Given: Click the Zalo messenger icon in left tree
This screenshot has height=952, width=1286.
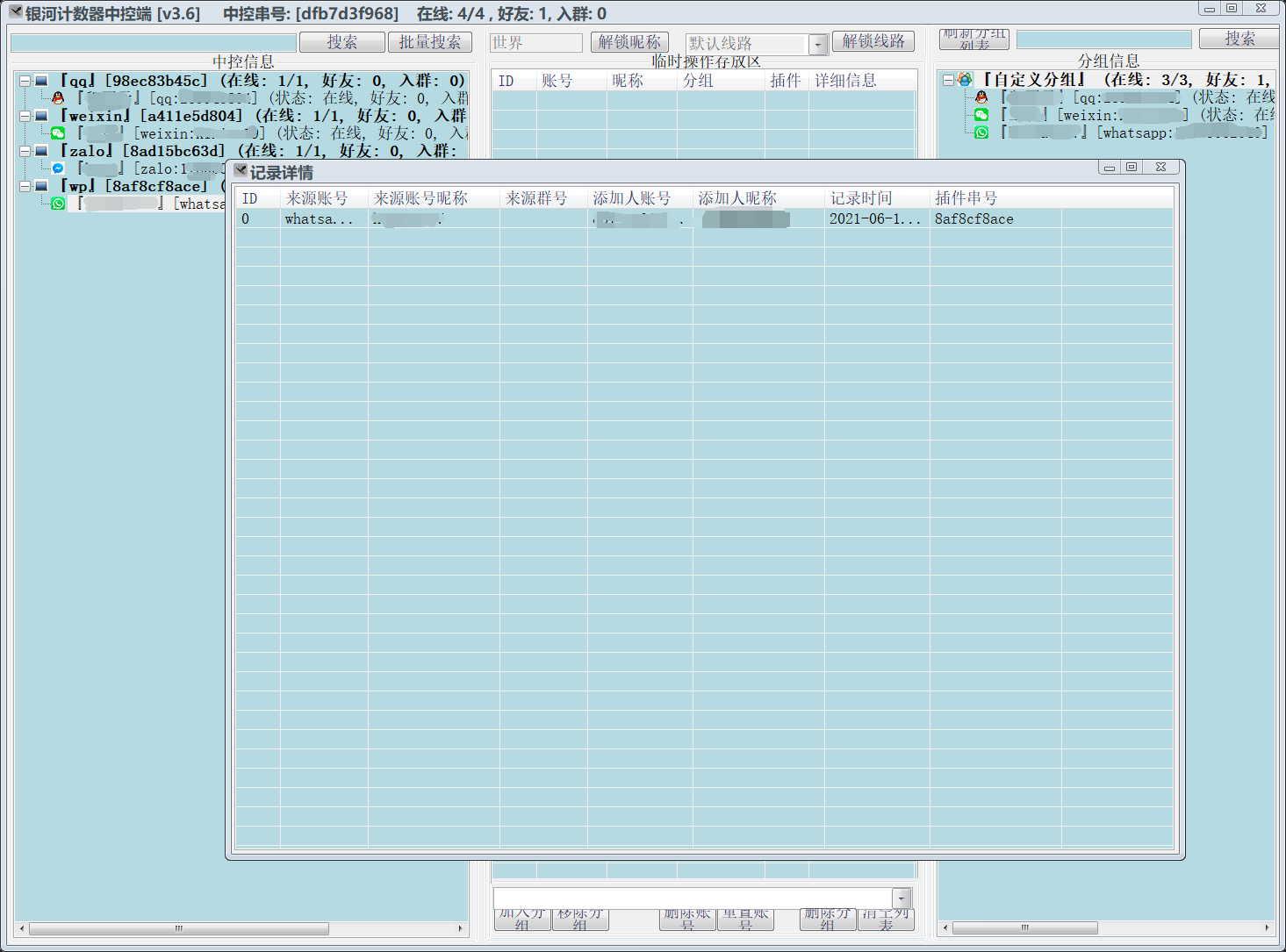Looking at the screenshot, I should [58, 168].
